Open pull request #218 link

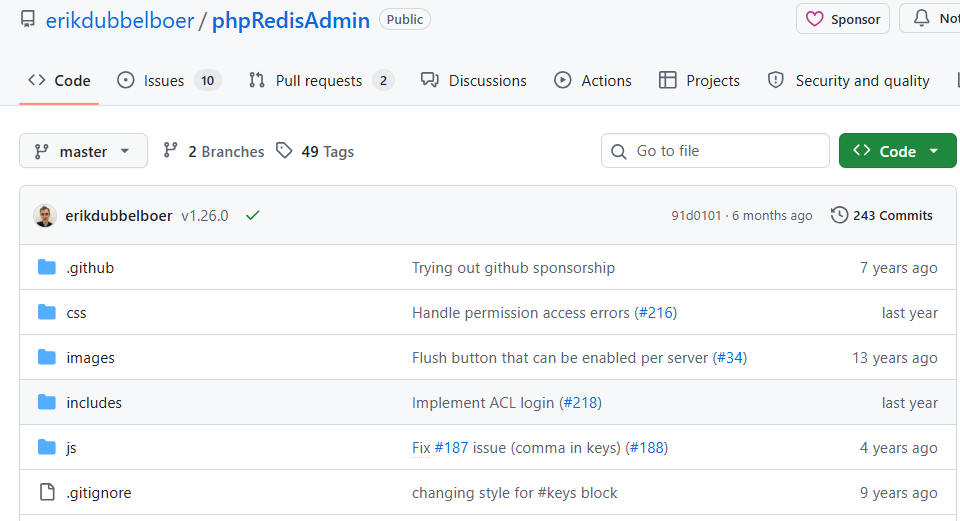[x=580, y=403]
